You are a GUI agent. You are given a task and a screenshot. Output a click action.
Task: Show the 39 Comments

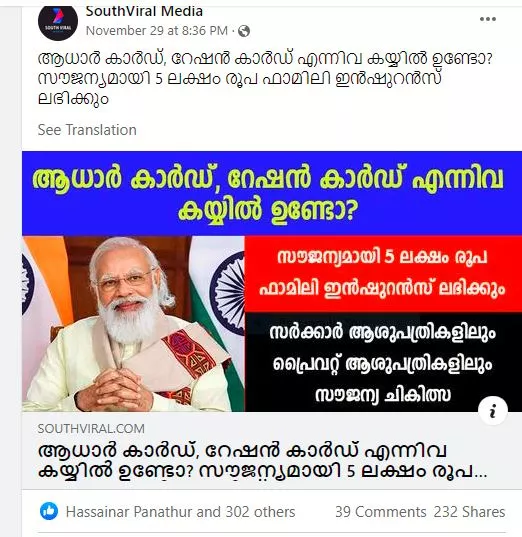(x=381, y=512)
